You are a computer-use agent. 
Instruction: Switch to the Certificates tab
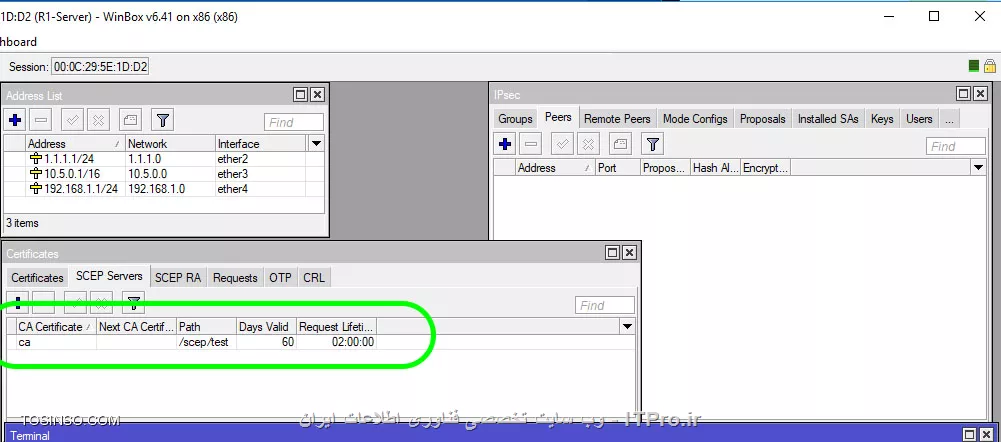tap(37, 278)
